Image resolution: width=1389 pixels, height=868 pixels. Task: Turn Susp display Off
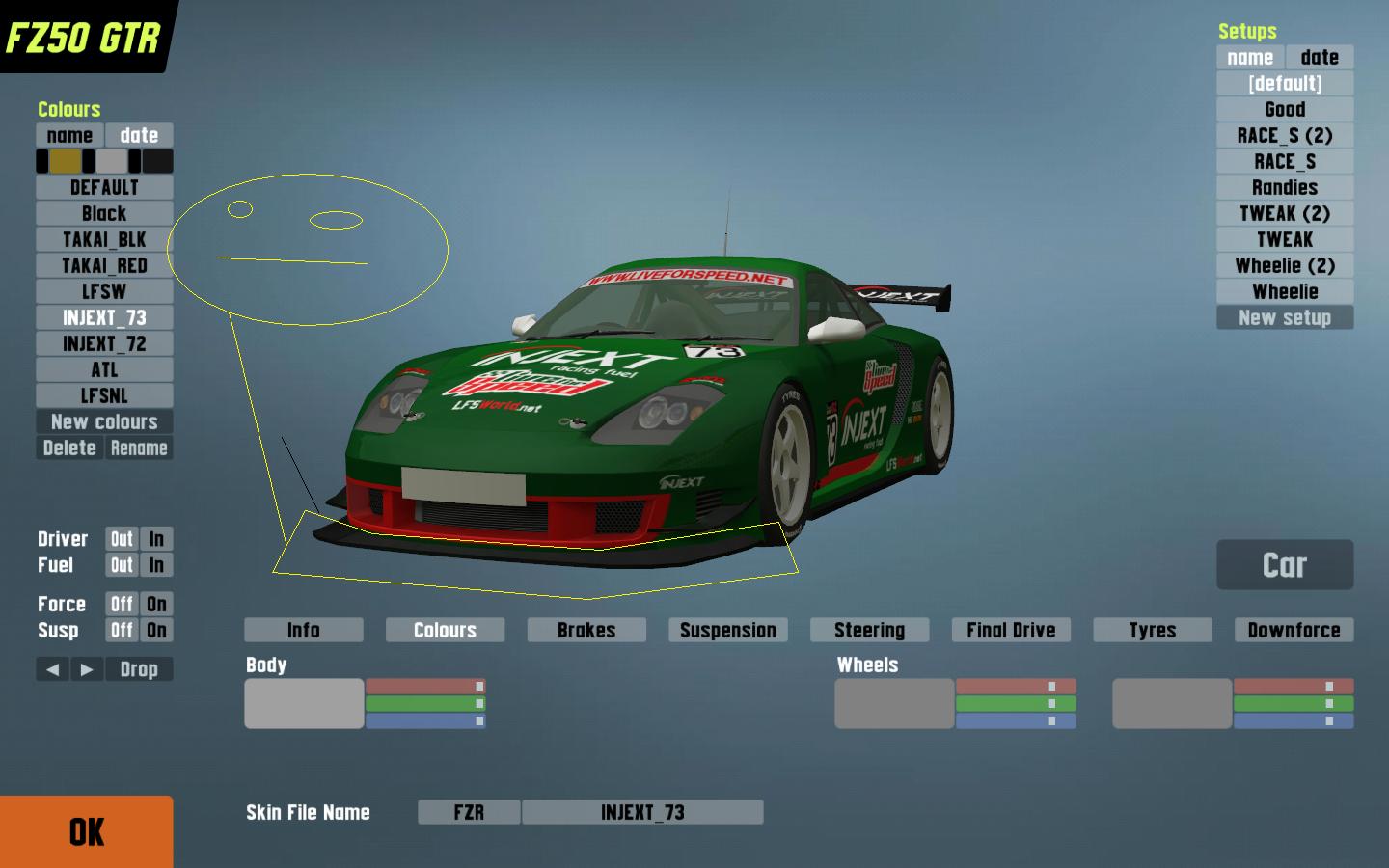tap(122, 630)
